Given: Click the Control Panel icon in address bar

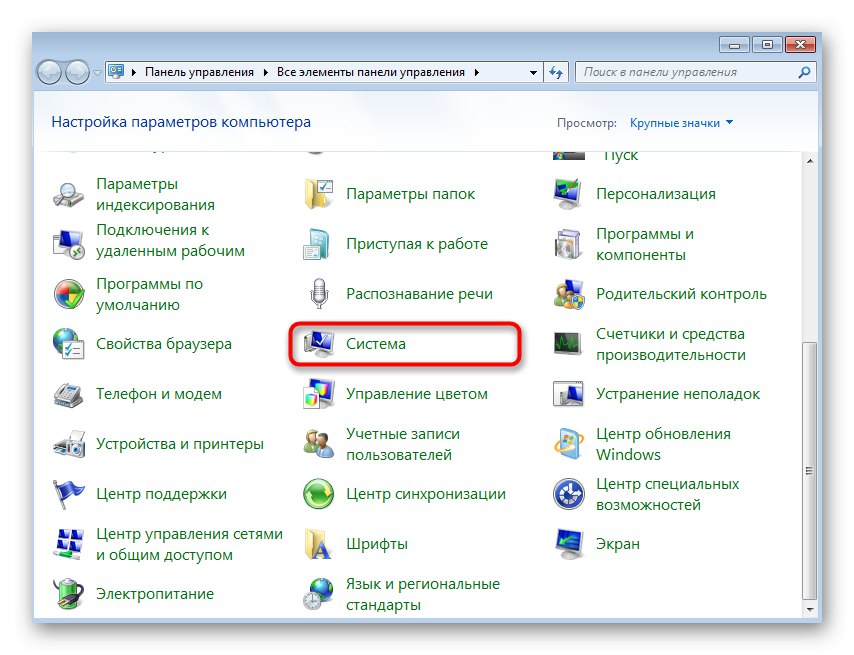Looking at the screenshot, I should coord(116,71).
